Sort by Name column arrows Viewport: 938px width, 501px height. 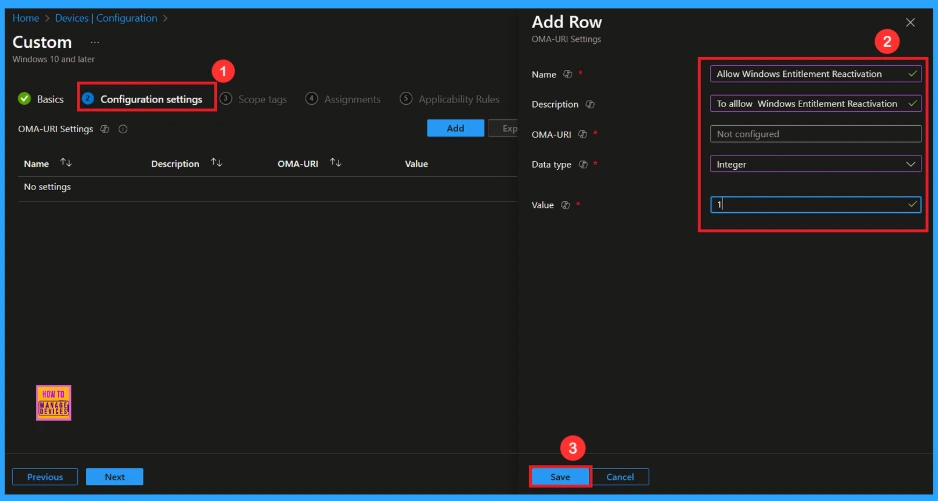tap(66, 163)
